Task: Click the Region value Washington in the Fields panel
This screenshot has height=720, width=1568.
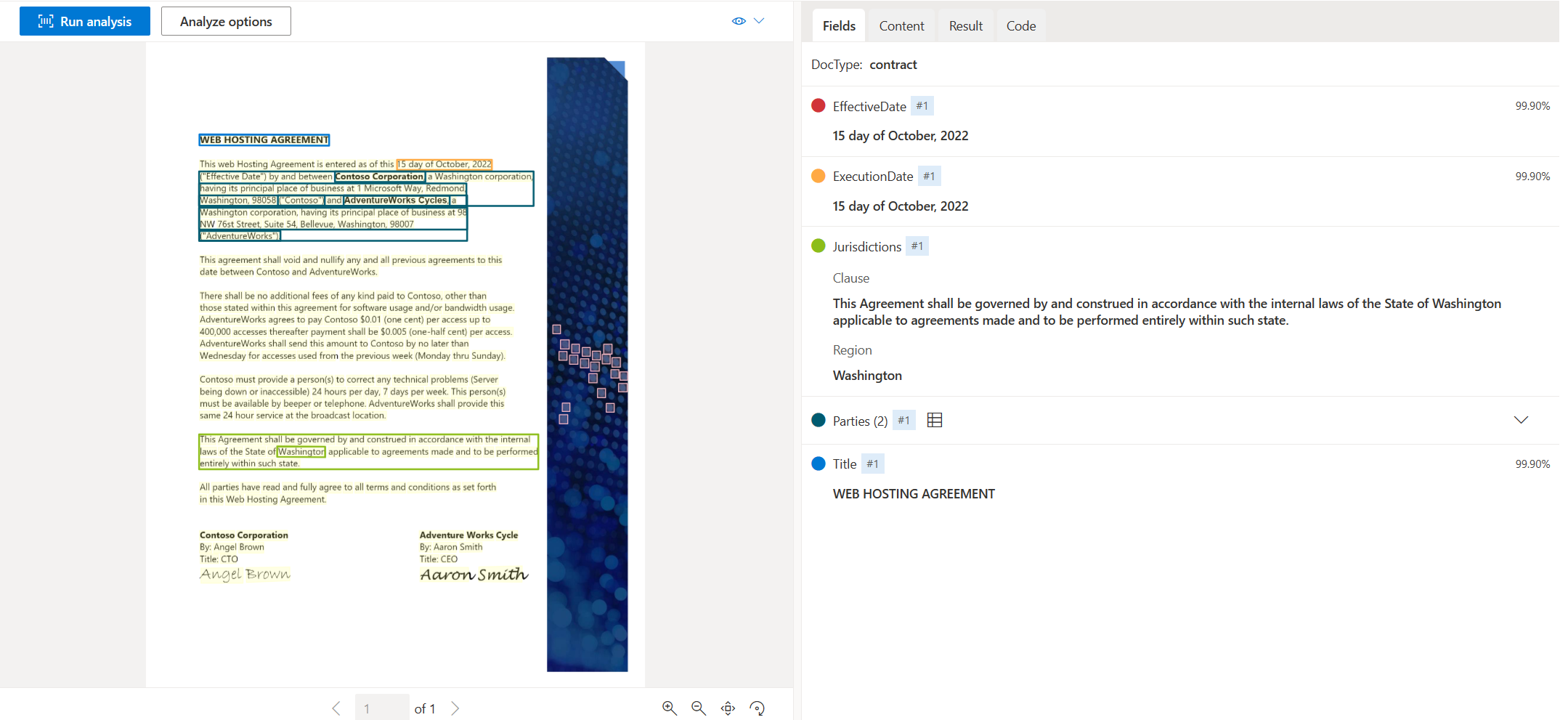Action: (x=867, y=376)
